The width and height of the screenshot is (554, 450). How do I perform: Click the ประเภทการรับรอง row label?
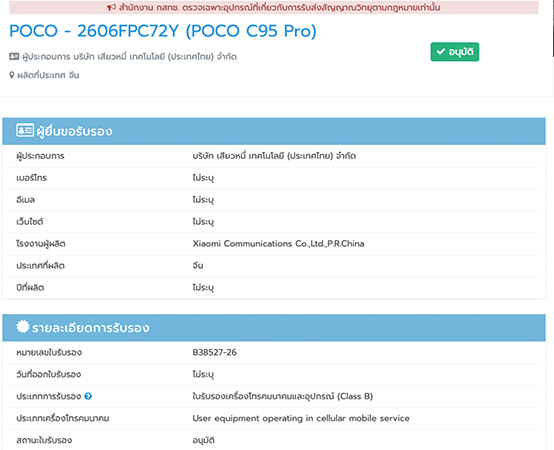49,396
